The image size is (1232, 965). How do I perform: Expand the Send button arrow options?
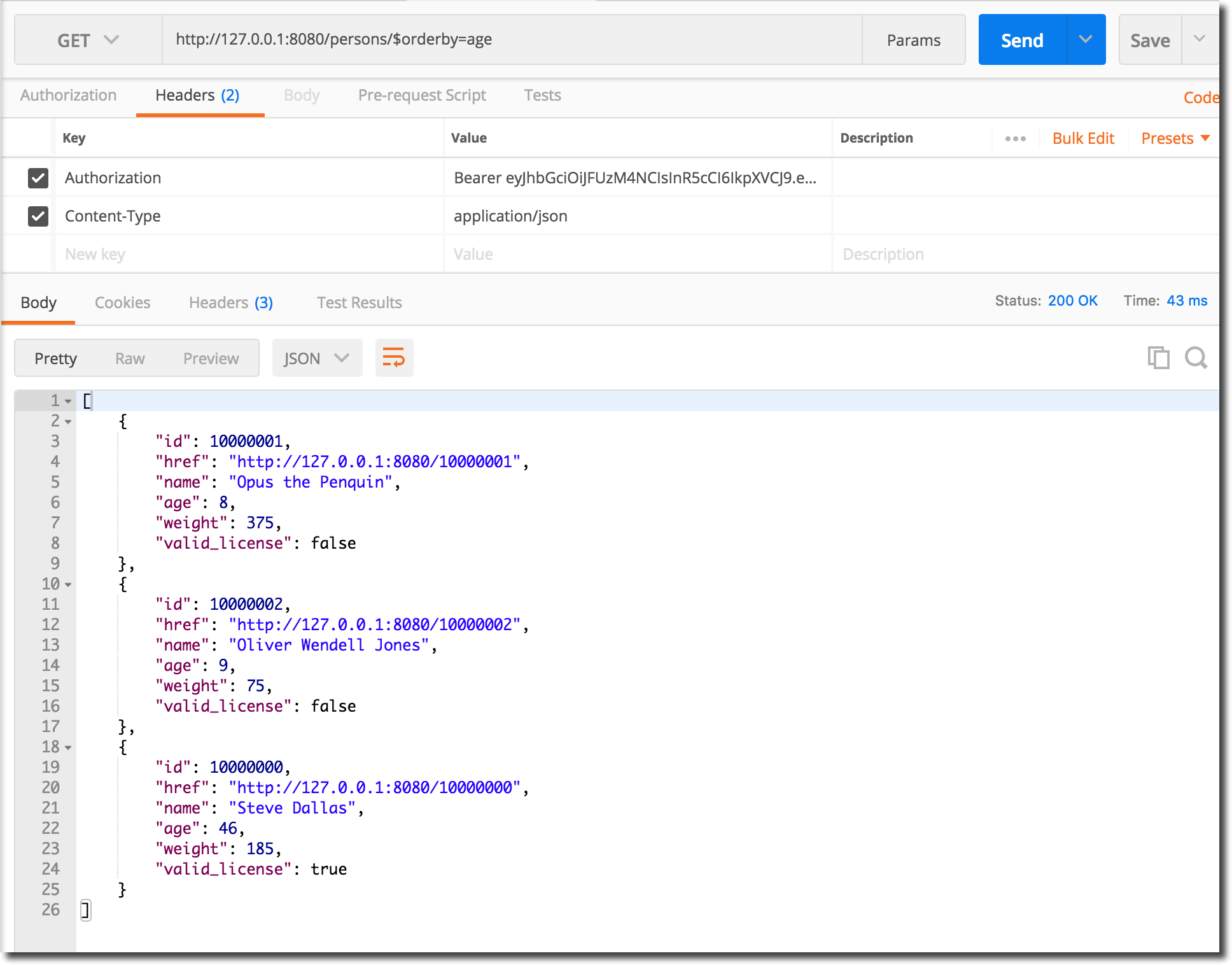click(1086, 39)
